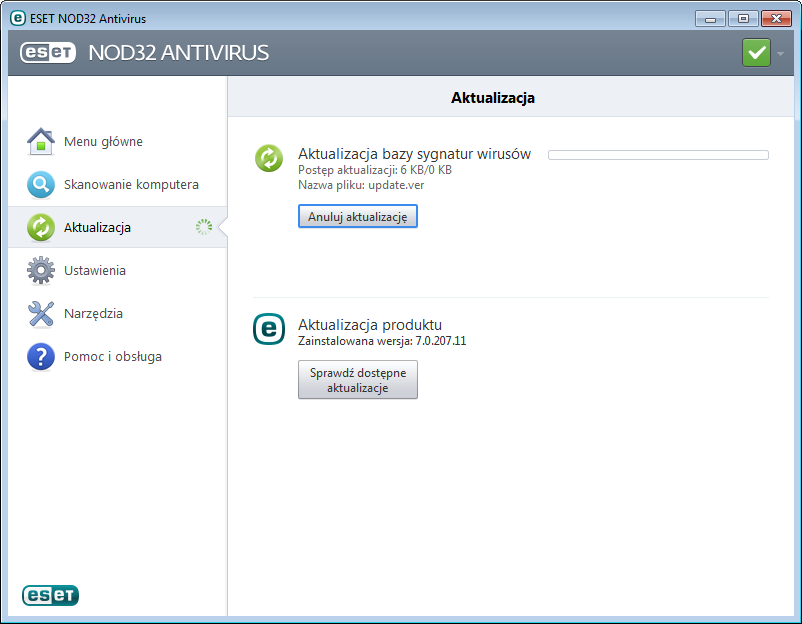The width and height of the screenshot is (802, 624).
Task: Minimize the ESET NOD32 window
Action: pyautogui.click(x=710, y=19)
